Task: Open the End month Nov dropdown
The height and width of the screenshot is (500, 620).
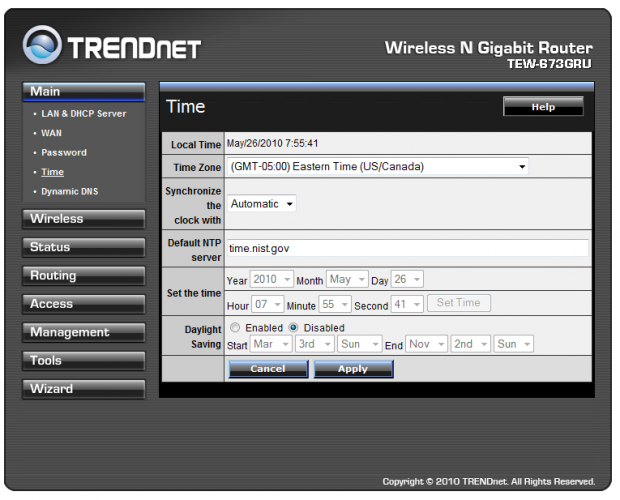Action: [x=427, y=344]
